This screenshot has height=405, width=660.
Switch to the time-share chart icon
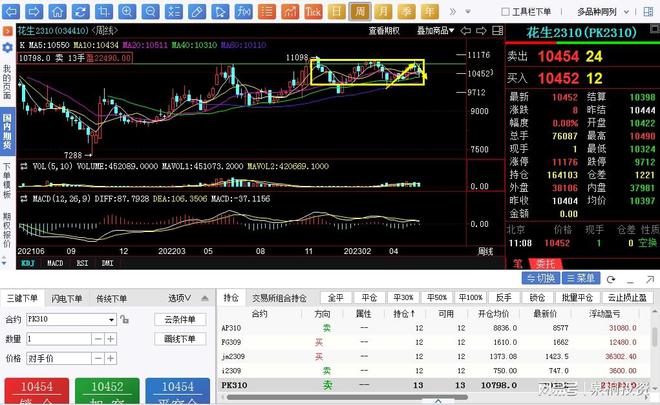pos(290,11)
